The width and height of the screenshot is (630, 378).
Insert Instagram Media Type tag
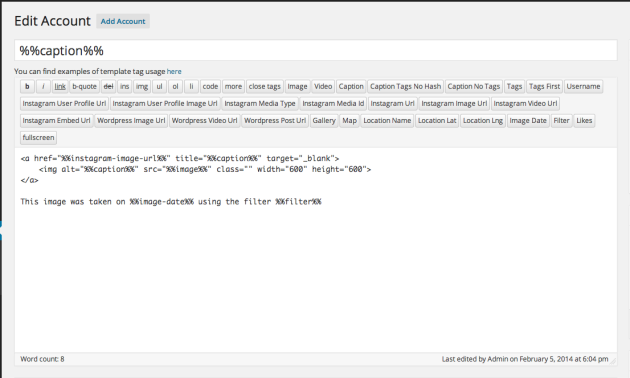pos(260,104)
